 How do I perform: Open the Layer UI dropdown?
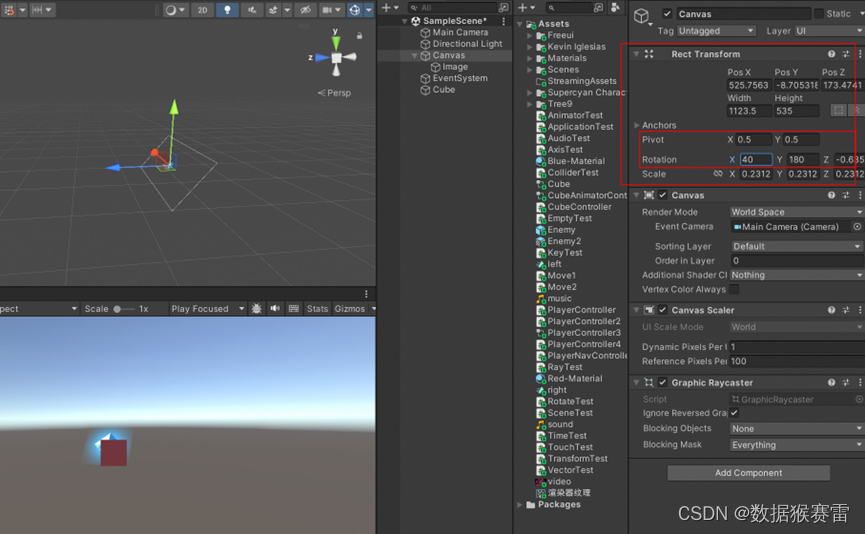(x=829, y=31)
